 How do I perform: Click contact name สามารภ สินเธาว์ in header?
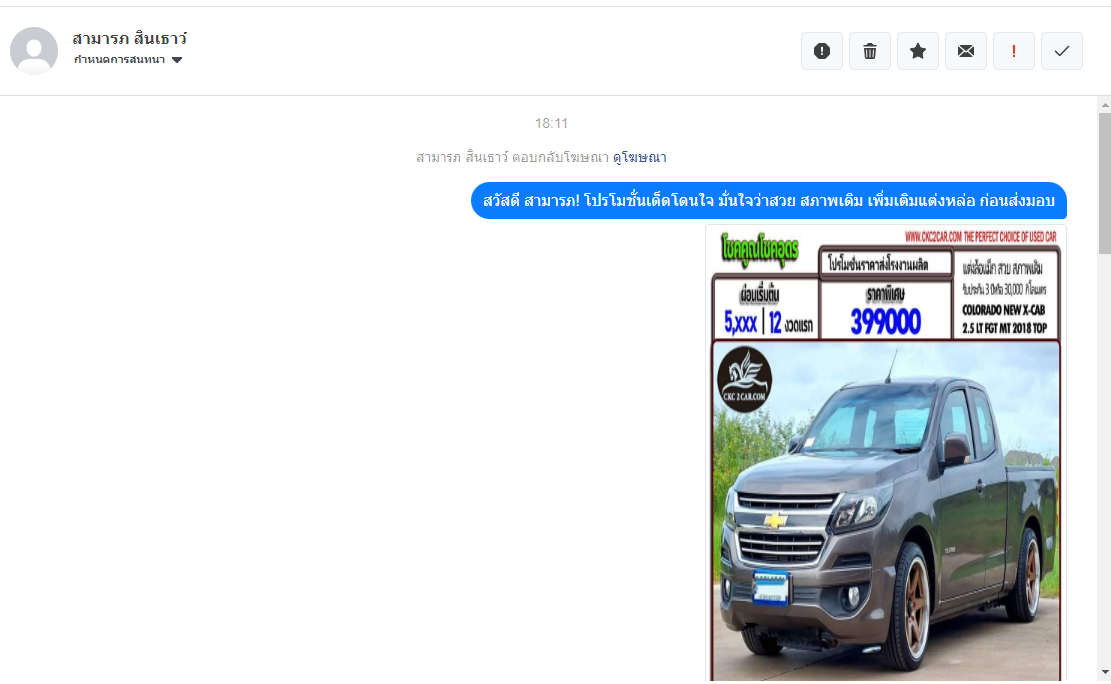click(x=130, y=38)
